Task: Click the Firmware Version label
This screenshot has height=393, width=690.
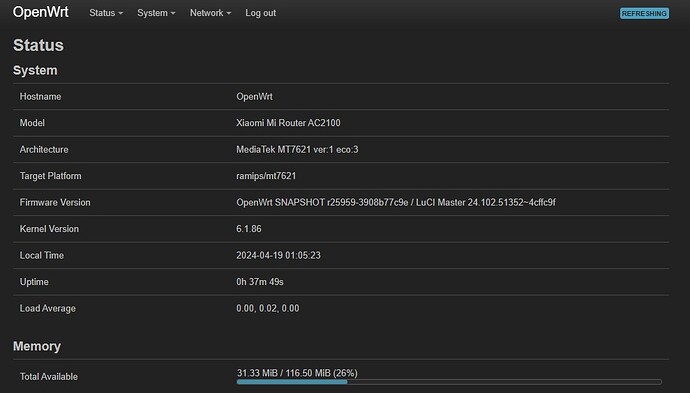Action: pyautogui.click(x=55, y=202)
